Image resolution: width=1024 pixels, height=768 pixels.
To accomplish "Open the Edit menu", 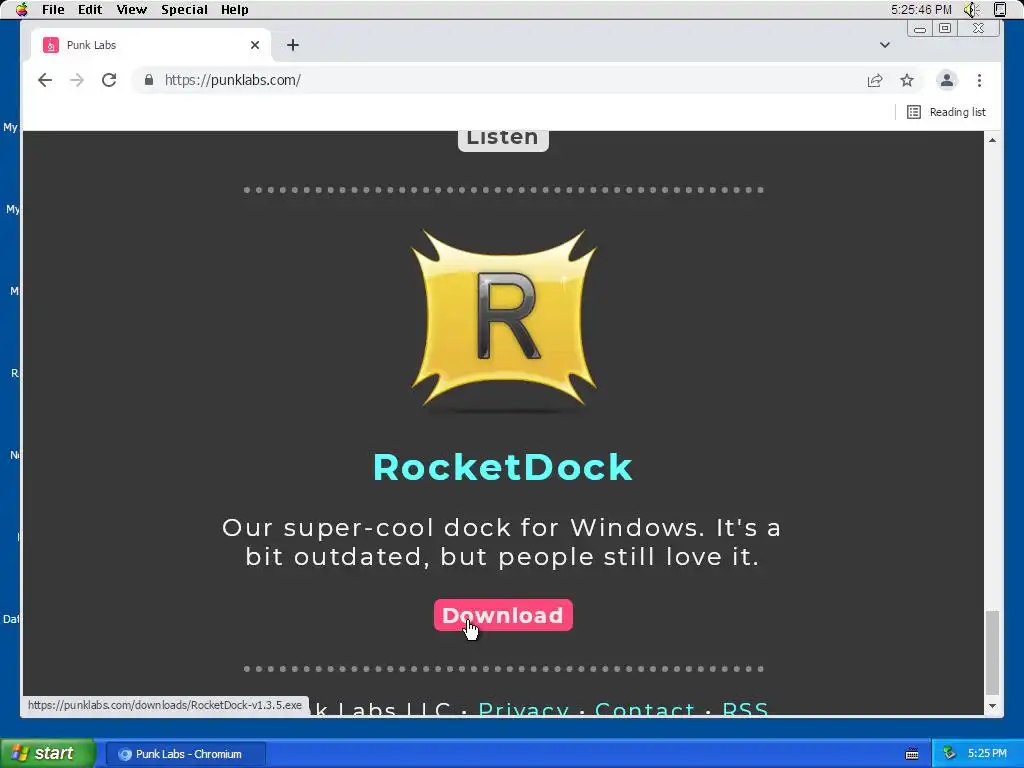I will coord(90,10).
